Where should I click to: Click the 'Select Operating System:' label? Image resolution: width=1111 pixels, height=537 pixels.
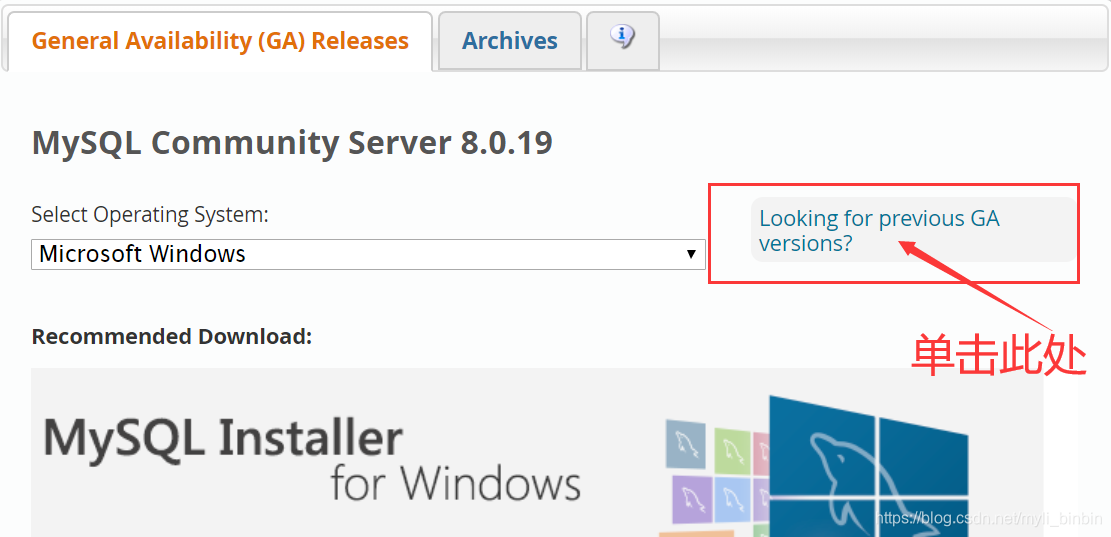point(150,214)
